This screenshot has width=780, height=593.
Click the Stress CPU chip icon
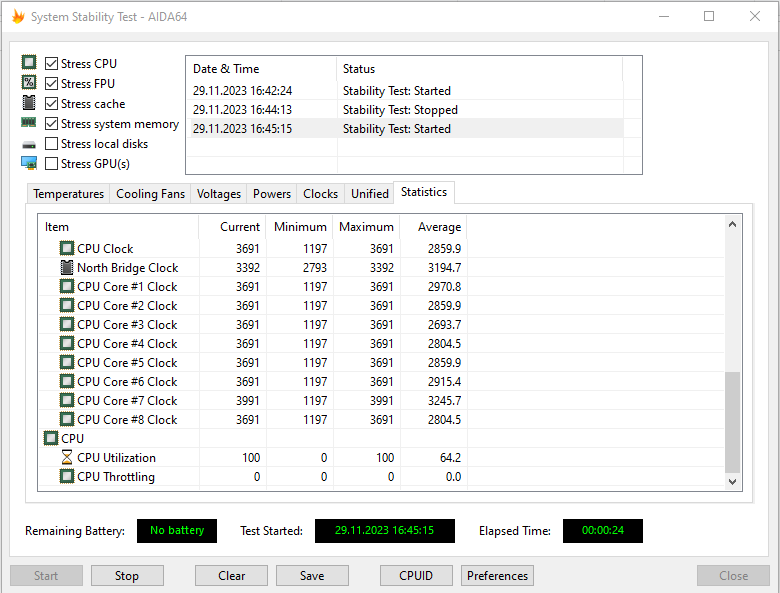pyautogui.click(x=29, y=62)
